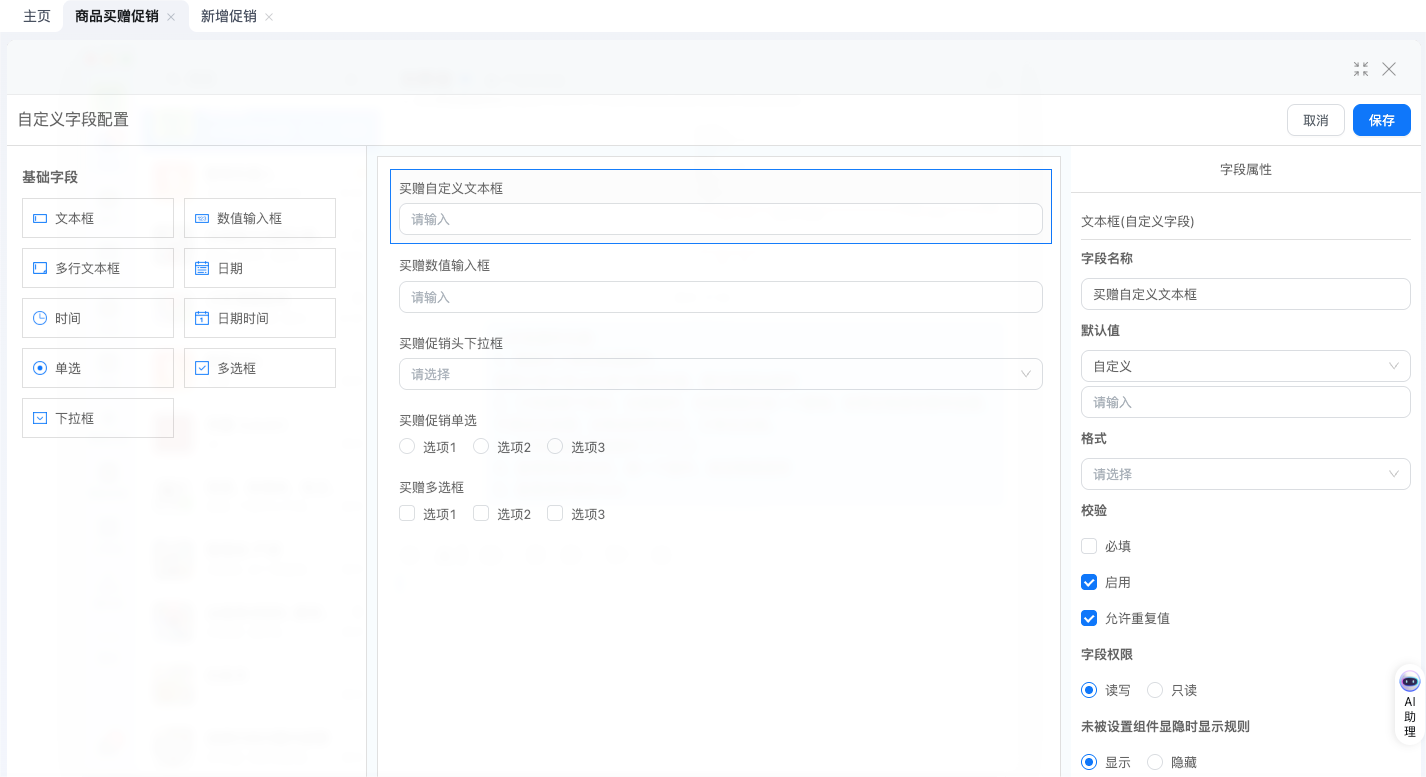1426x777 pixels.
Task: Click the 保存 button
Action: point(1381,120)
